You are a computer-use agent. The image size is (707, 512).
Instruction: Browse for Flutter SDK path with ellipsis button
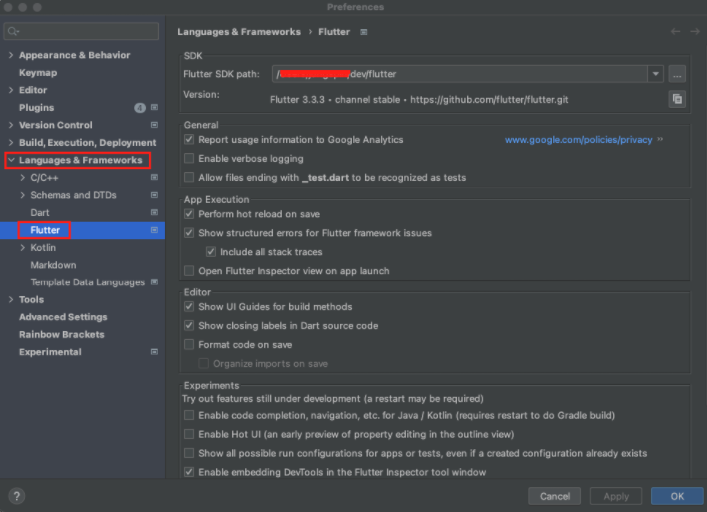677,74
